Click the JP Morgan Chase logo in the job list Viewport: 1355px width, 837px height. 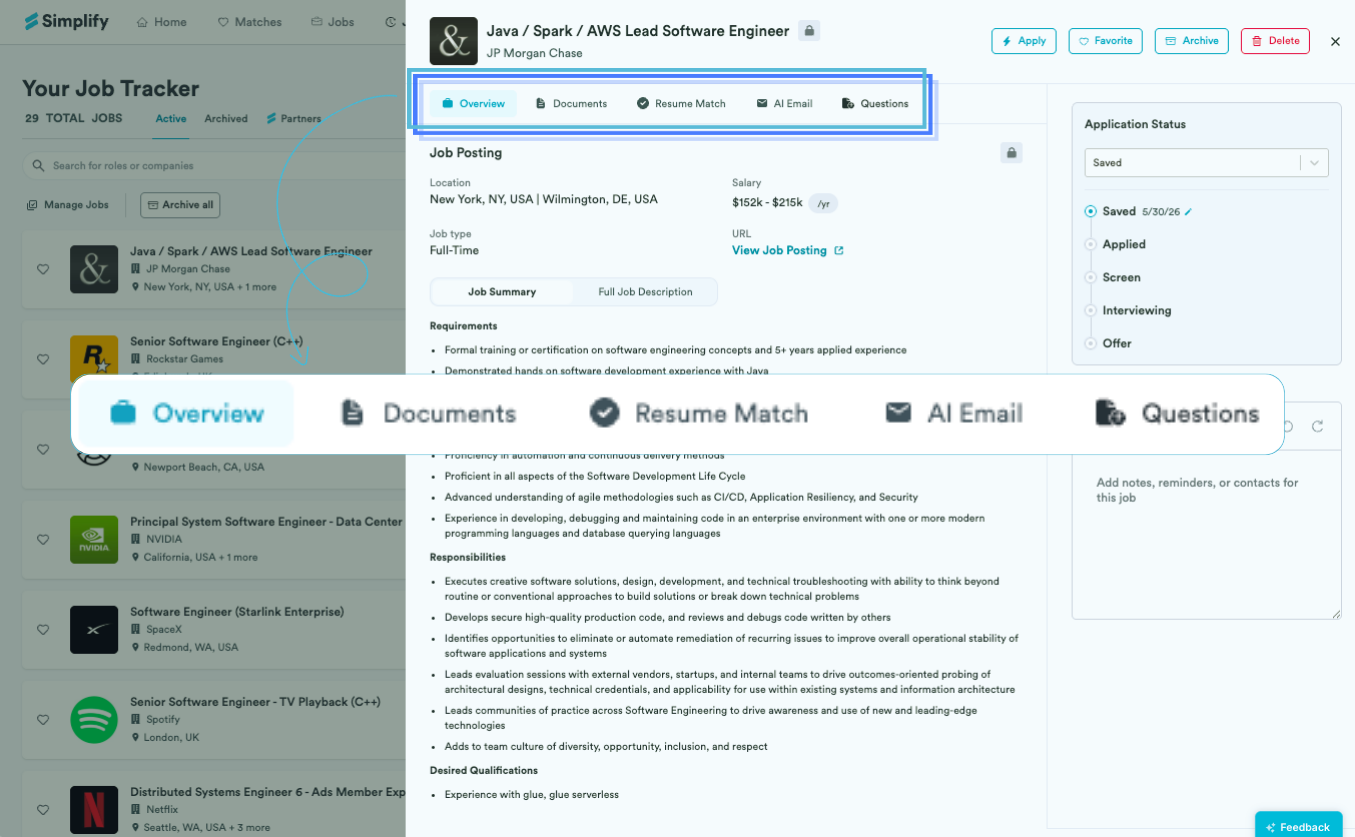coord(94,269)
